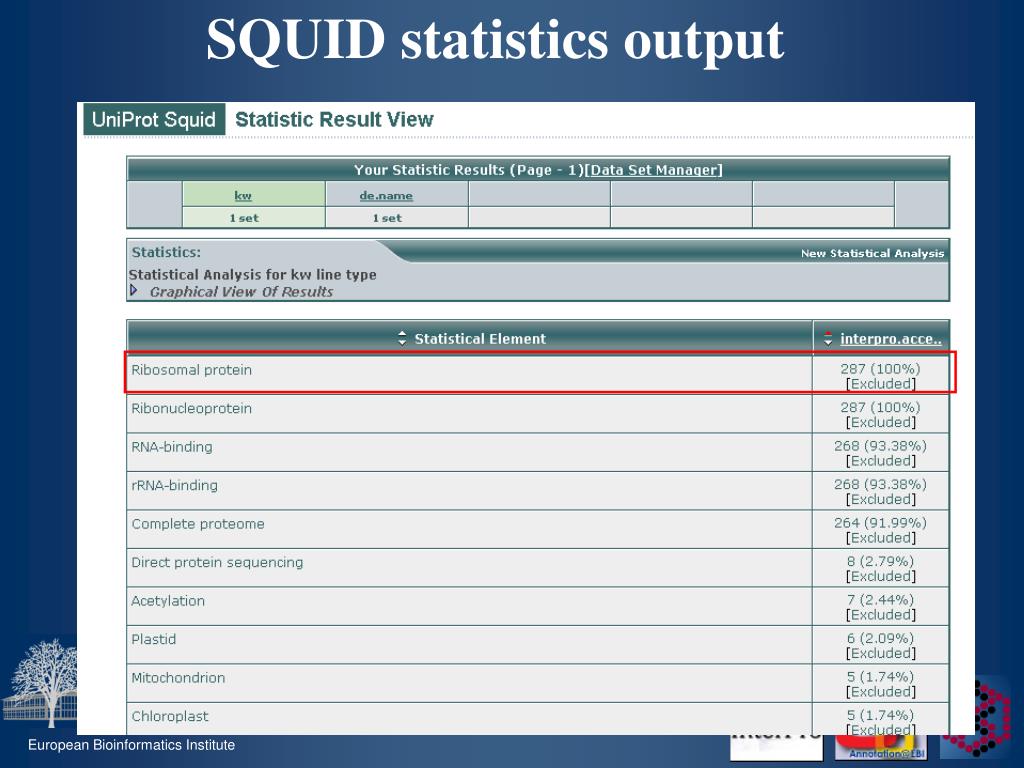The width and height of the screenshot is (1024, 768).
Task: Toggle Excluded for Complete proteome
Action: [881, 538]
